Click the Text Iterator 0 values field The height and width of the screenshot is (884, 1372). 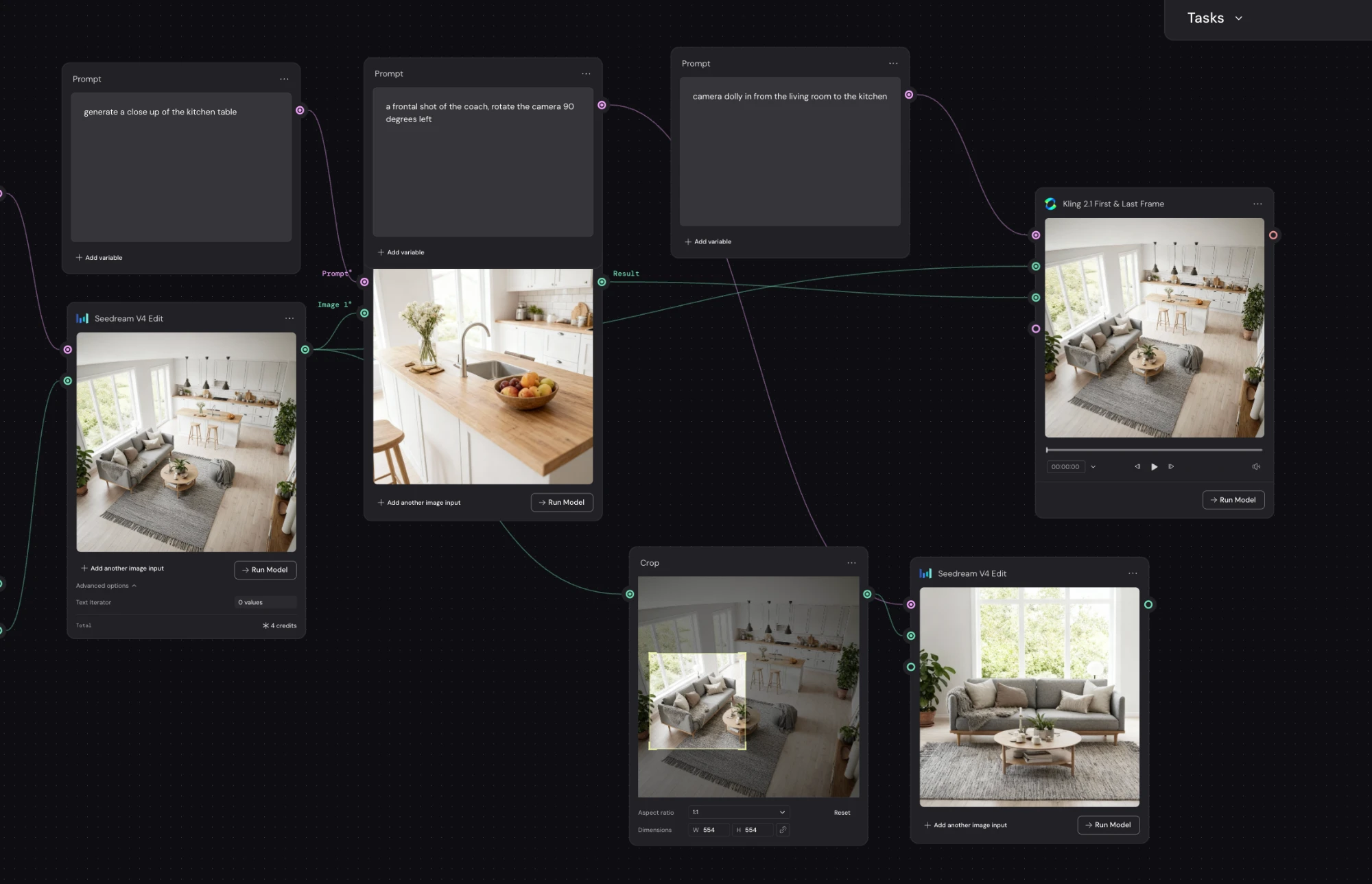265,602
